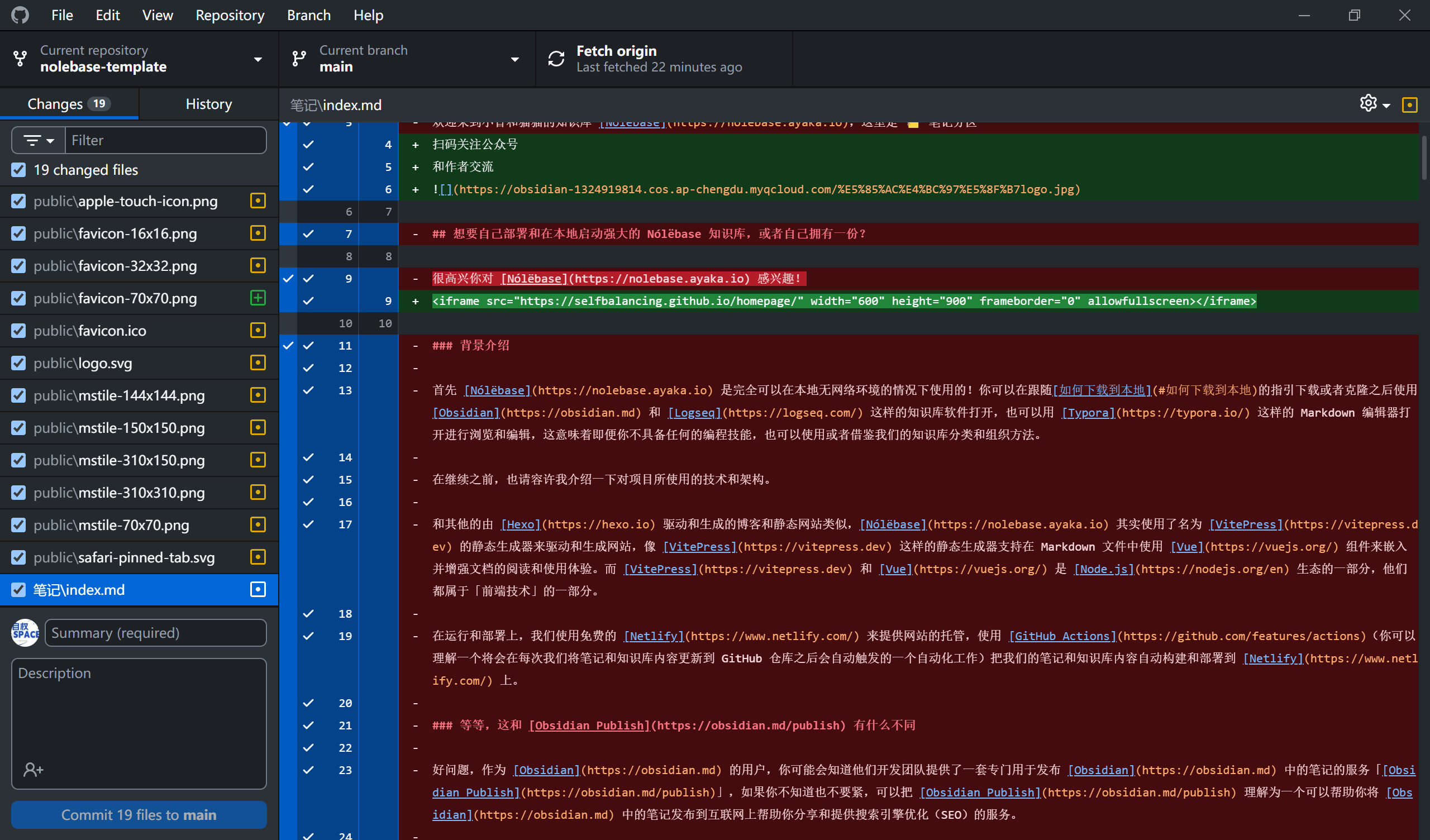Click Fetch origin button

[664, 59]
